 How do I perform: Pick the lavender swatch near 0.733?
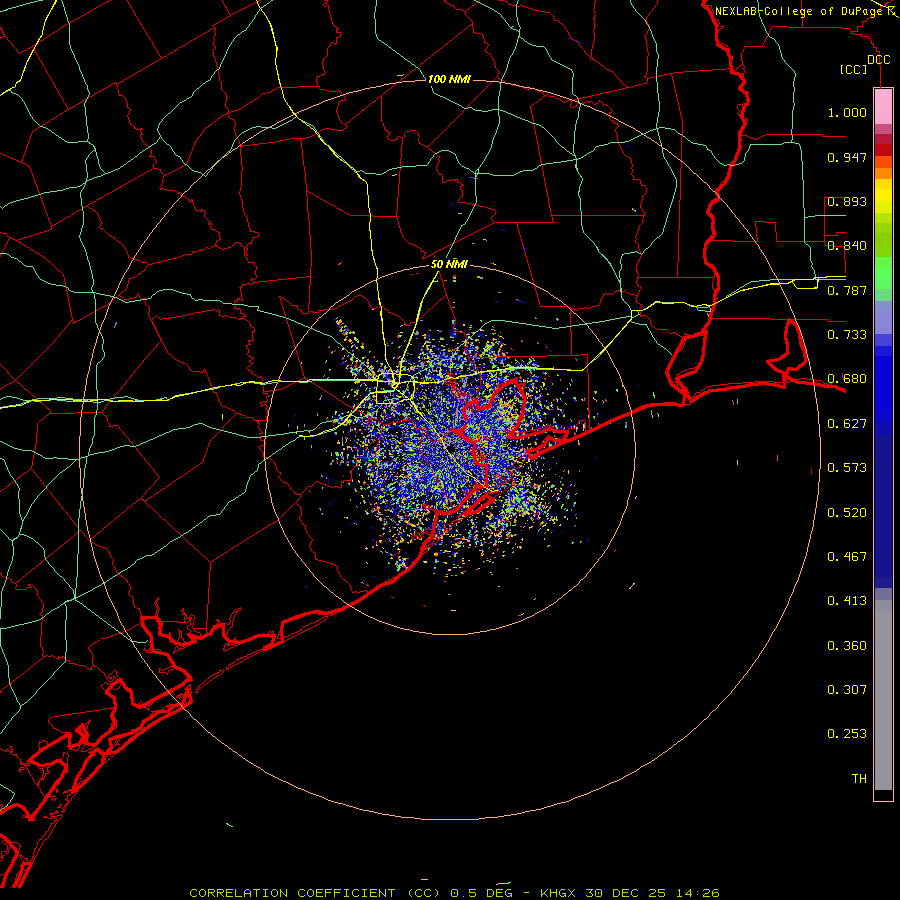coord(883,318)
